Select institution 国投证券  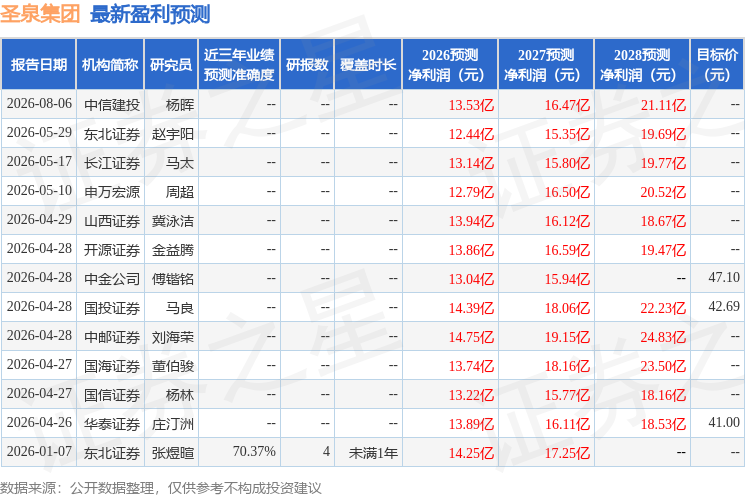click(x=112, y=308)
